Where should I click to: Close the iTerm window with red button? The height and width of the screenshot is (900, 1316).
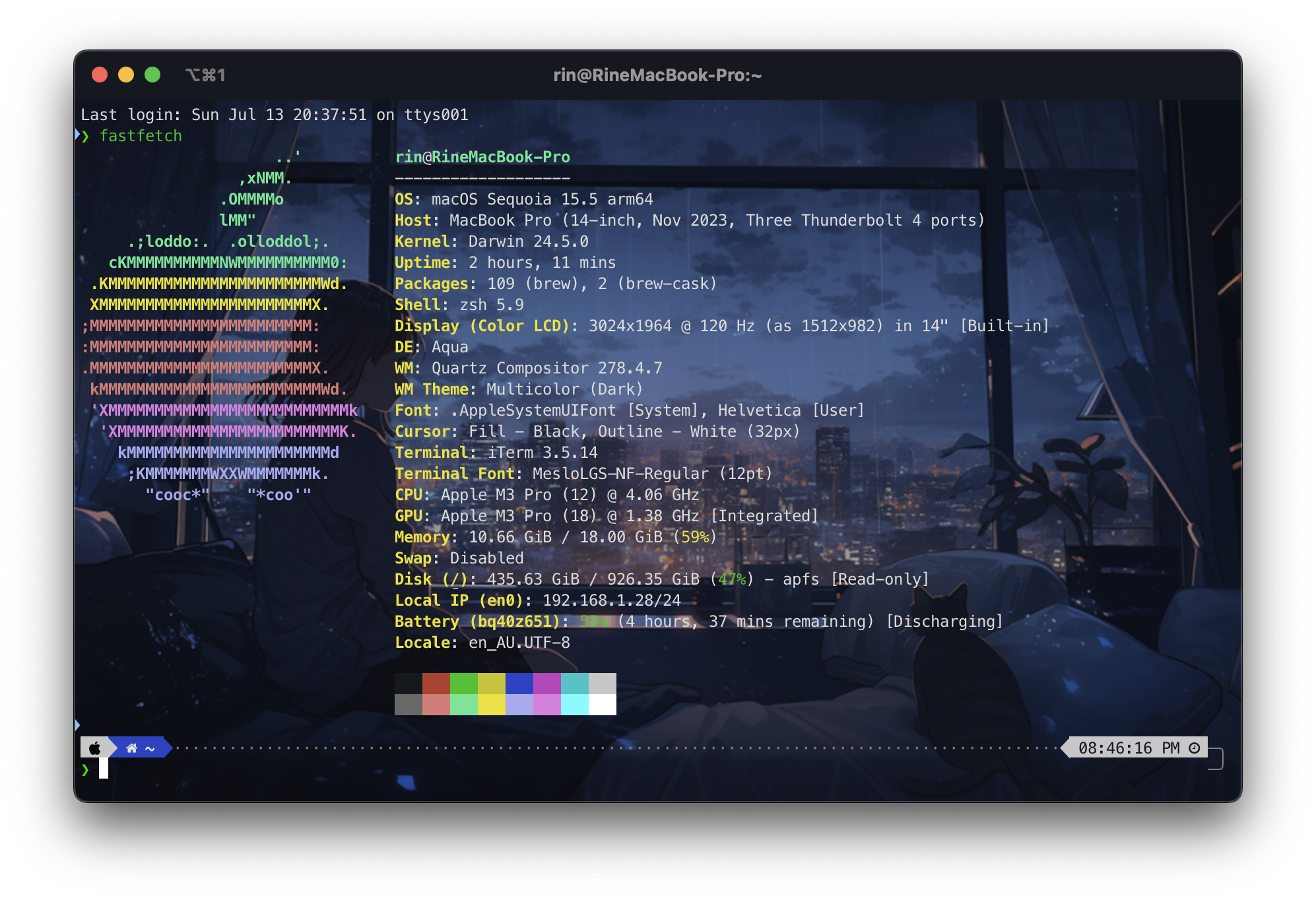[100, 75]
